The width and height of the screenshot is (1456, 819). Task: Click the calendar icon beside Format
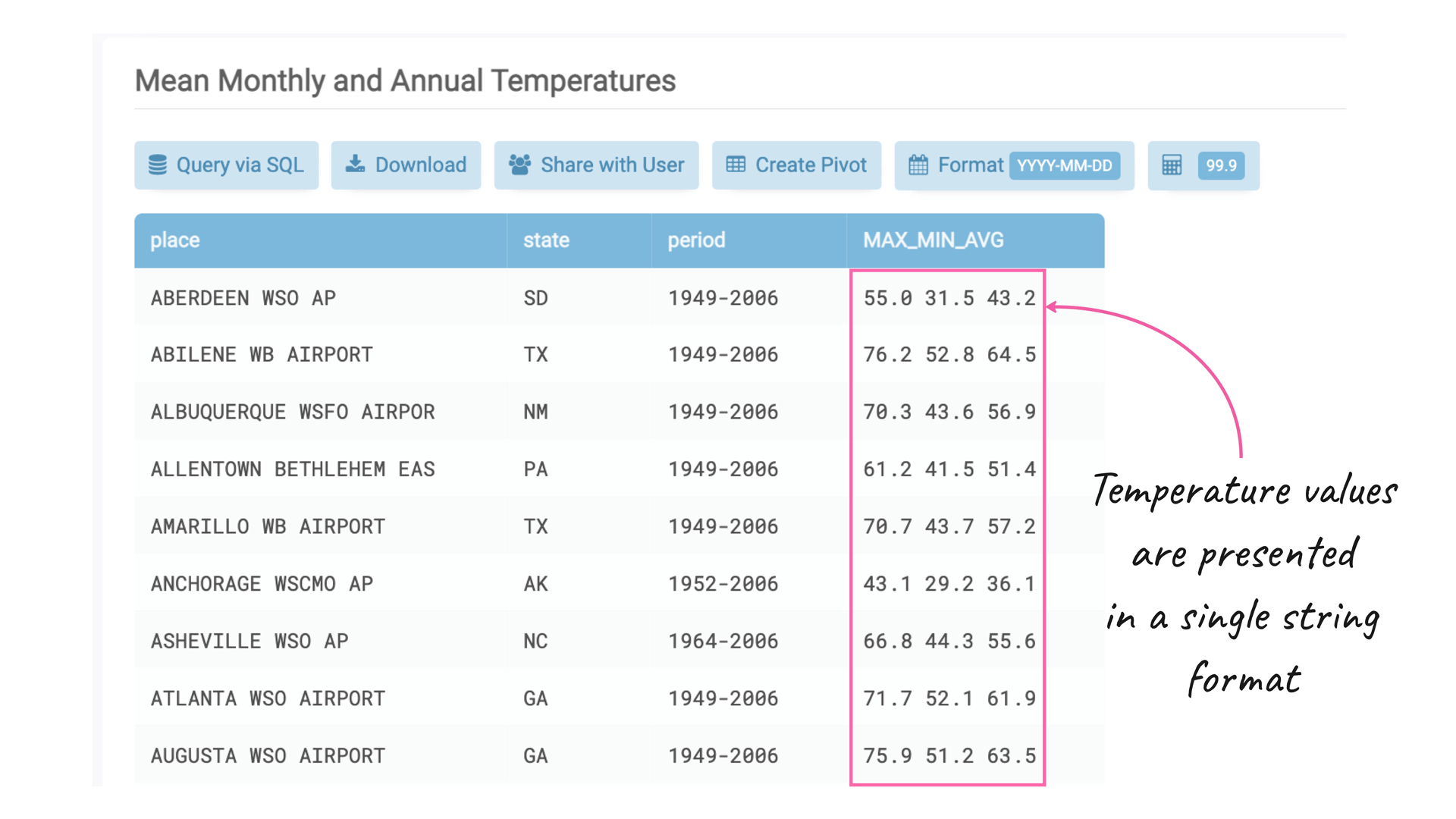(x=918, y=165)
